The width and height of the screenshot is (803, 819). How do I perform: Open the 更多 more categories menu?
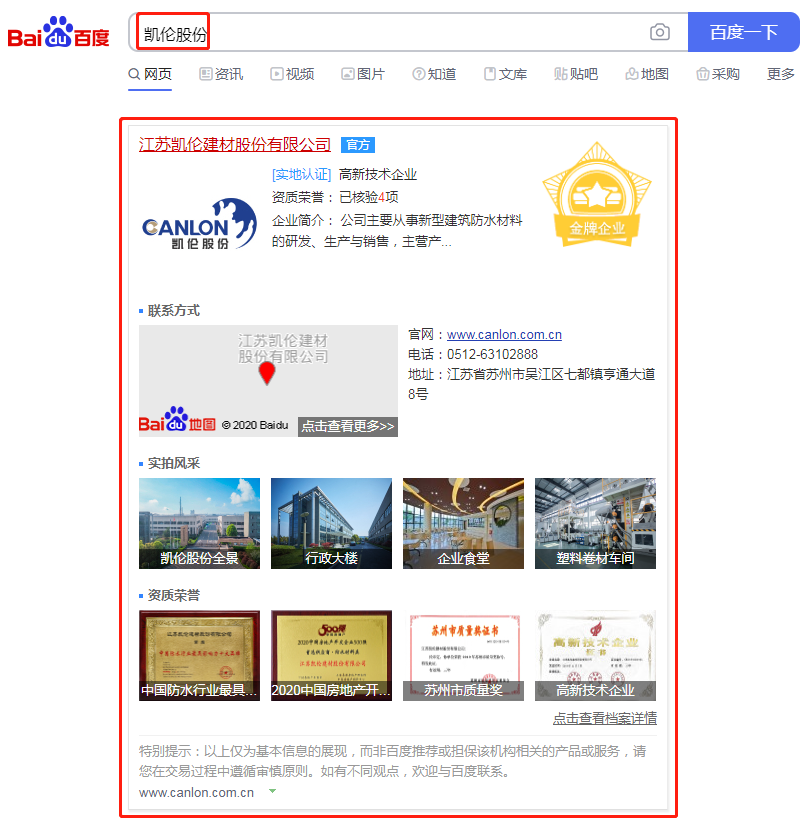(x=780, y=74)
